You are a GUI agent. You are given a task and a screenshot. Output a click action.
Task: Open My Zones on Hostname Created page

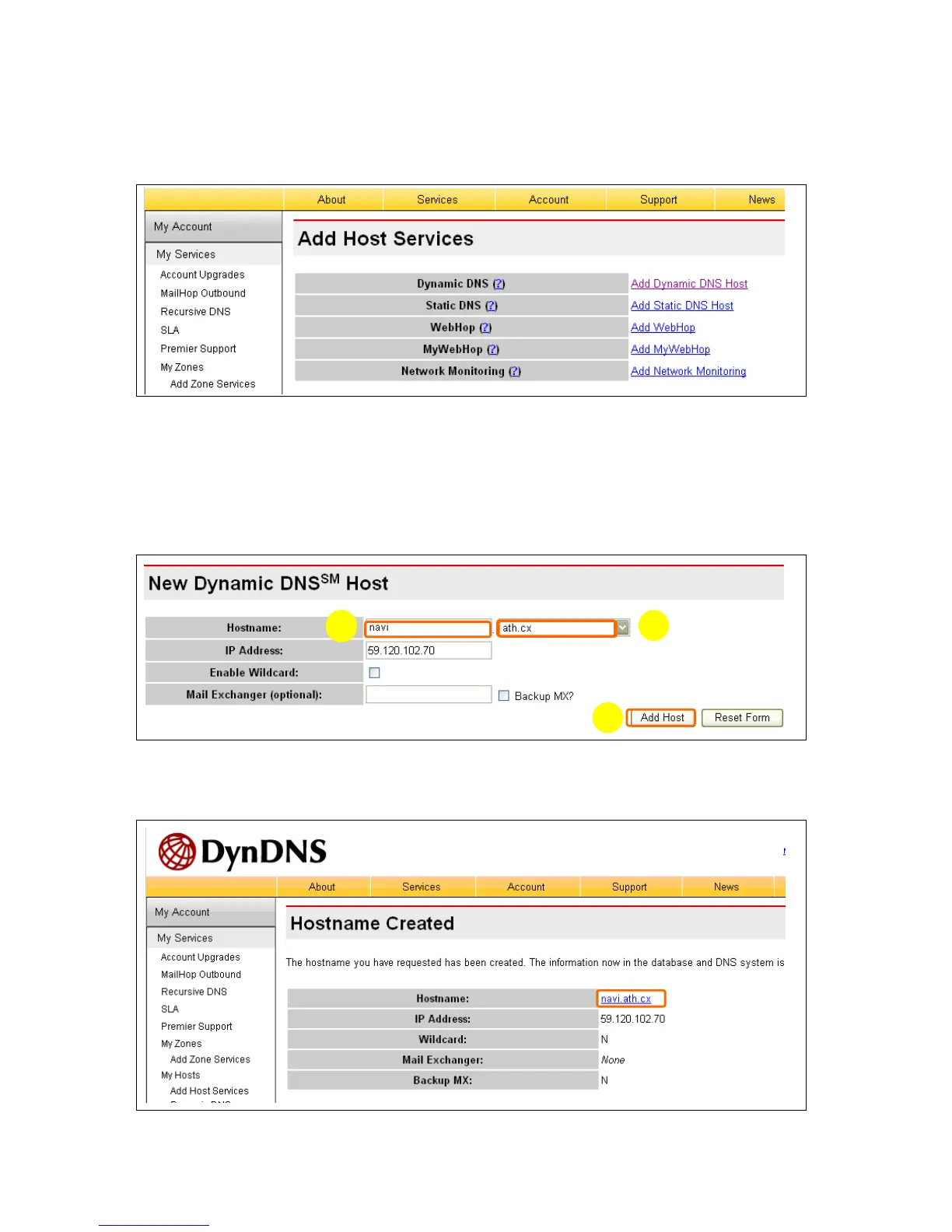(181, 1044)
